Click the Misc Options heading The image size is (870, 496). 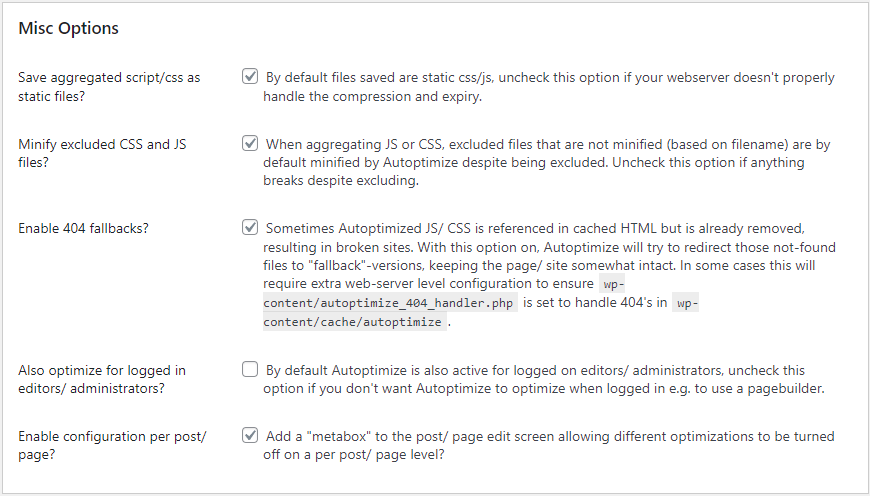click(69, 28)
